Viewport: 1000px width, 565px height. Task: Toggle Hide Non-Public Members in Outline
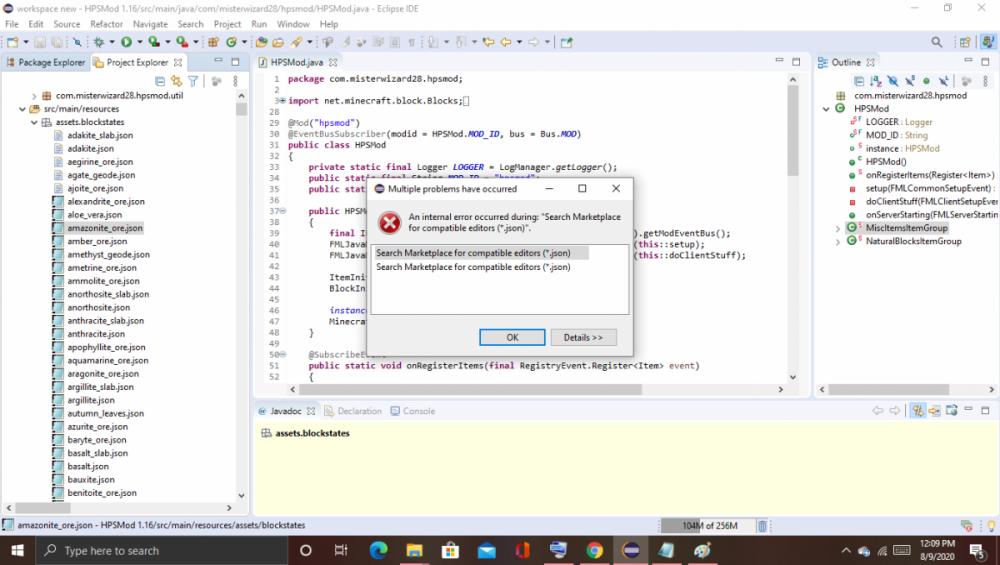(926, 81)
